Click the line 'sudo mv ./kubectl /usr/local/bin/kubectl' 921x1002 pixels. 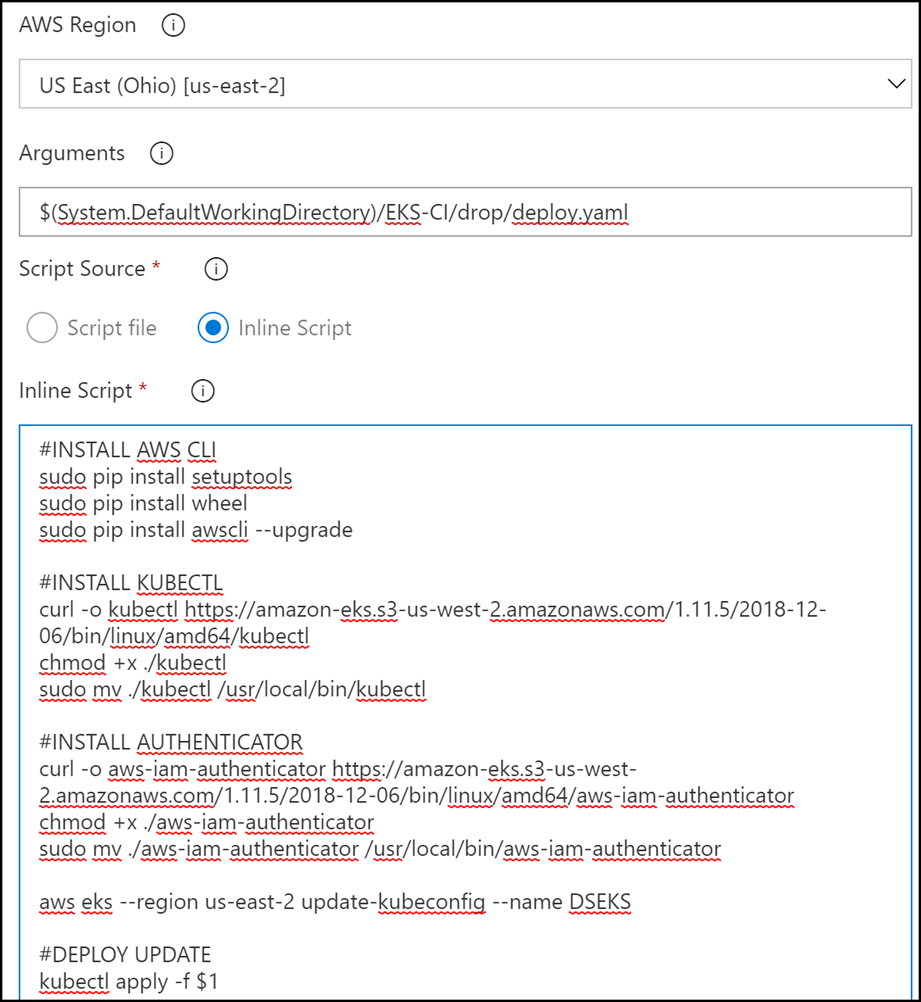[233, 690]
